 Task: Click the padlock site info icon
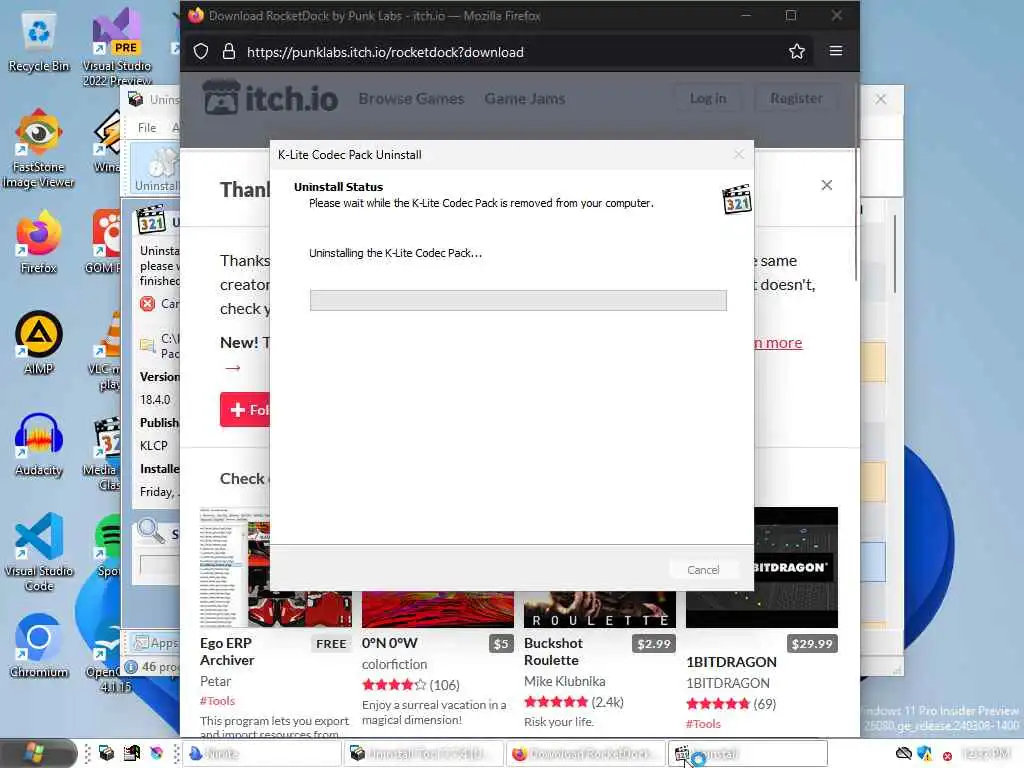click(x=229, y=52)
